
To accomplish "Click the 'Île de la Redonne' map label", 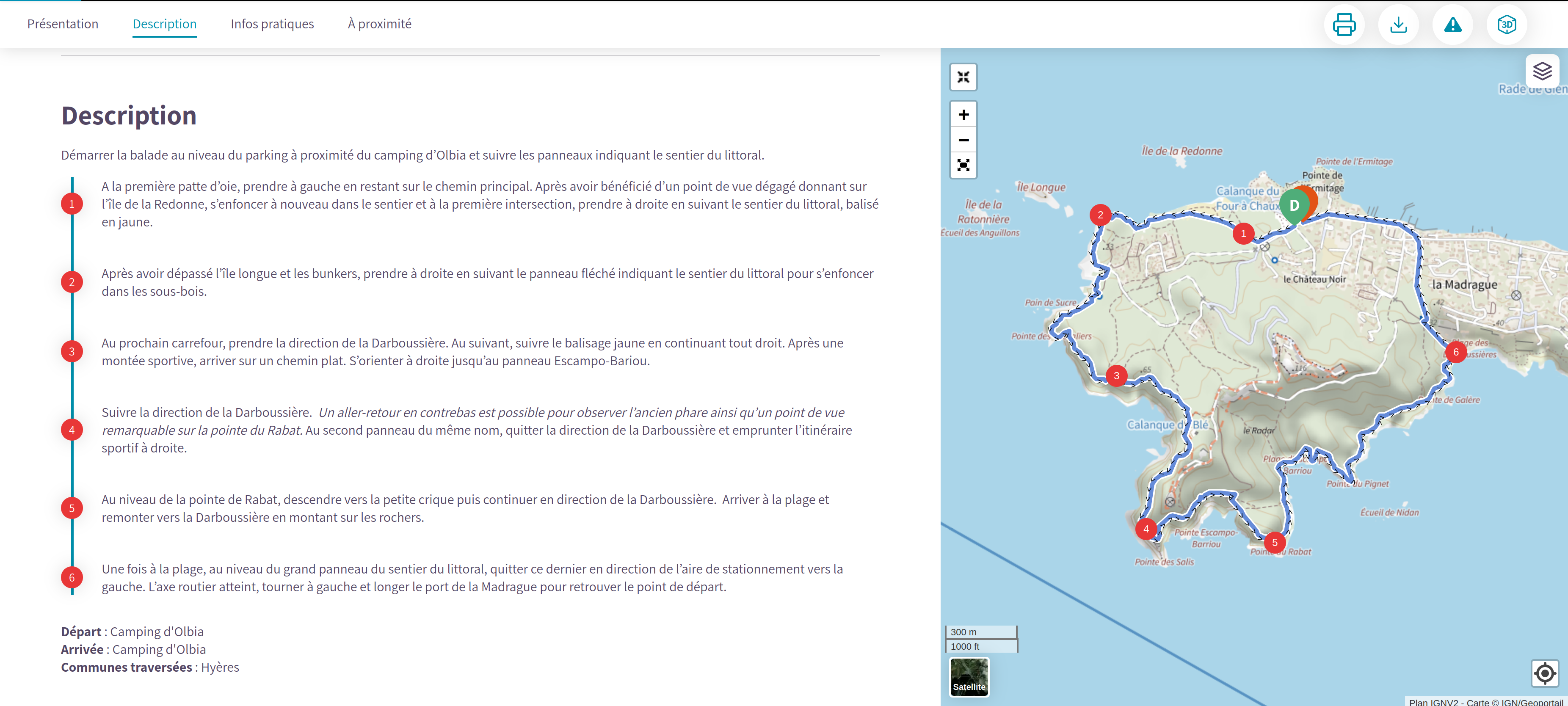I will tap(1182, 151).
